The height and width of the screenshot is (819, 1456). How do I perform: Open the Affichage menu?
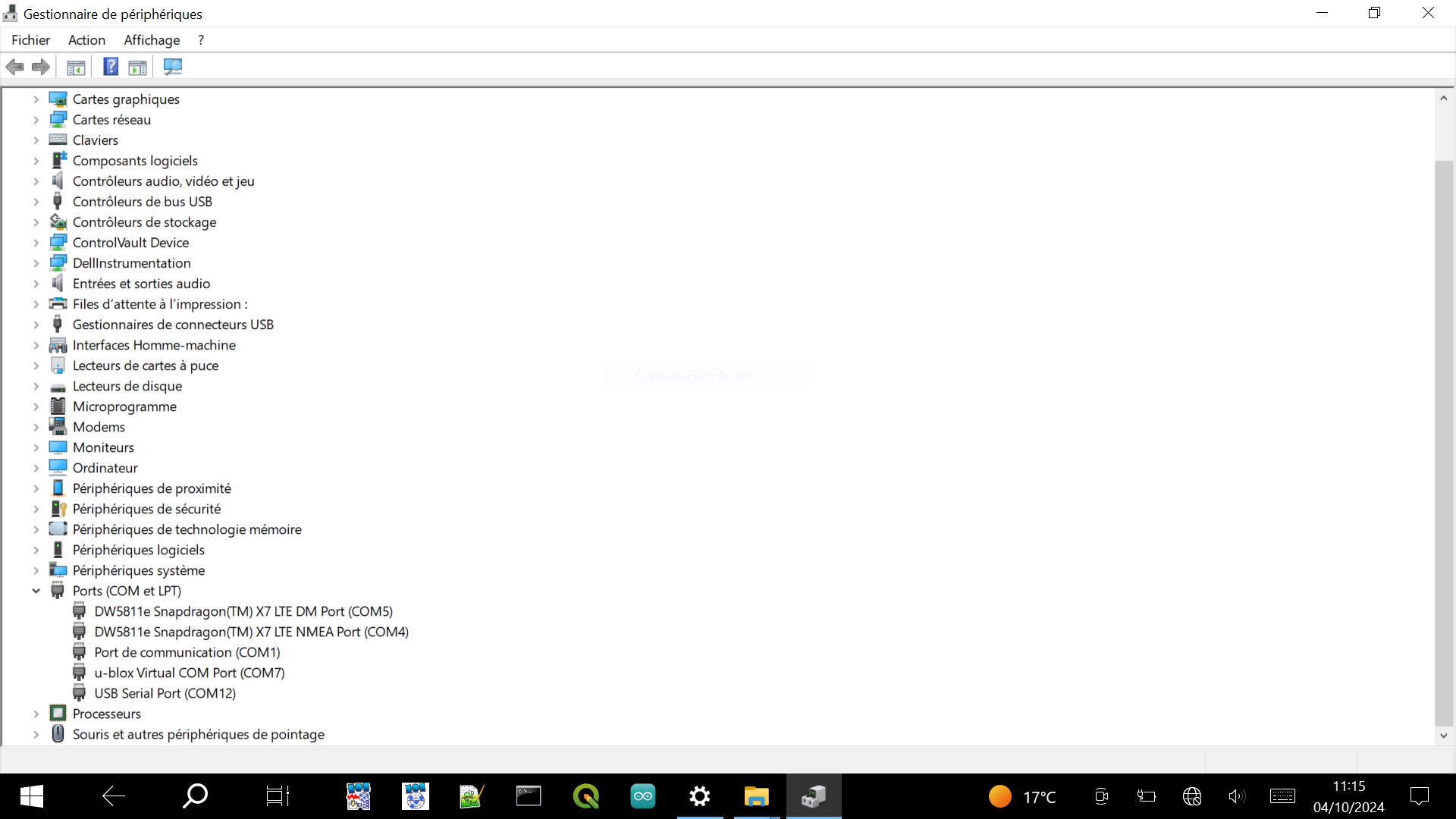[x=152, y=40]
